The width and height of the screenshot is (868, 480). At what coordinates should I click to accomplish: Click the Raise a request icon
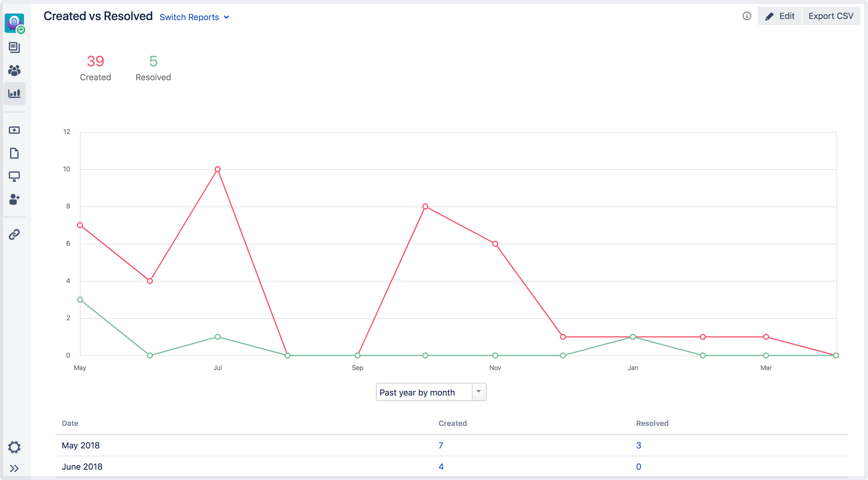[x=14, y=130]
